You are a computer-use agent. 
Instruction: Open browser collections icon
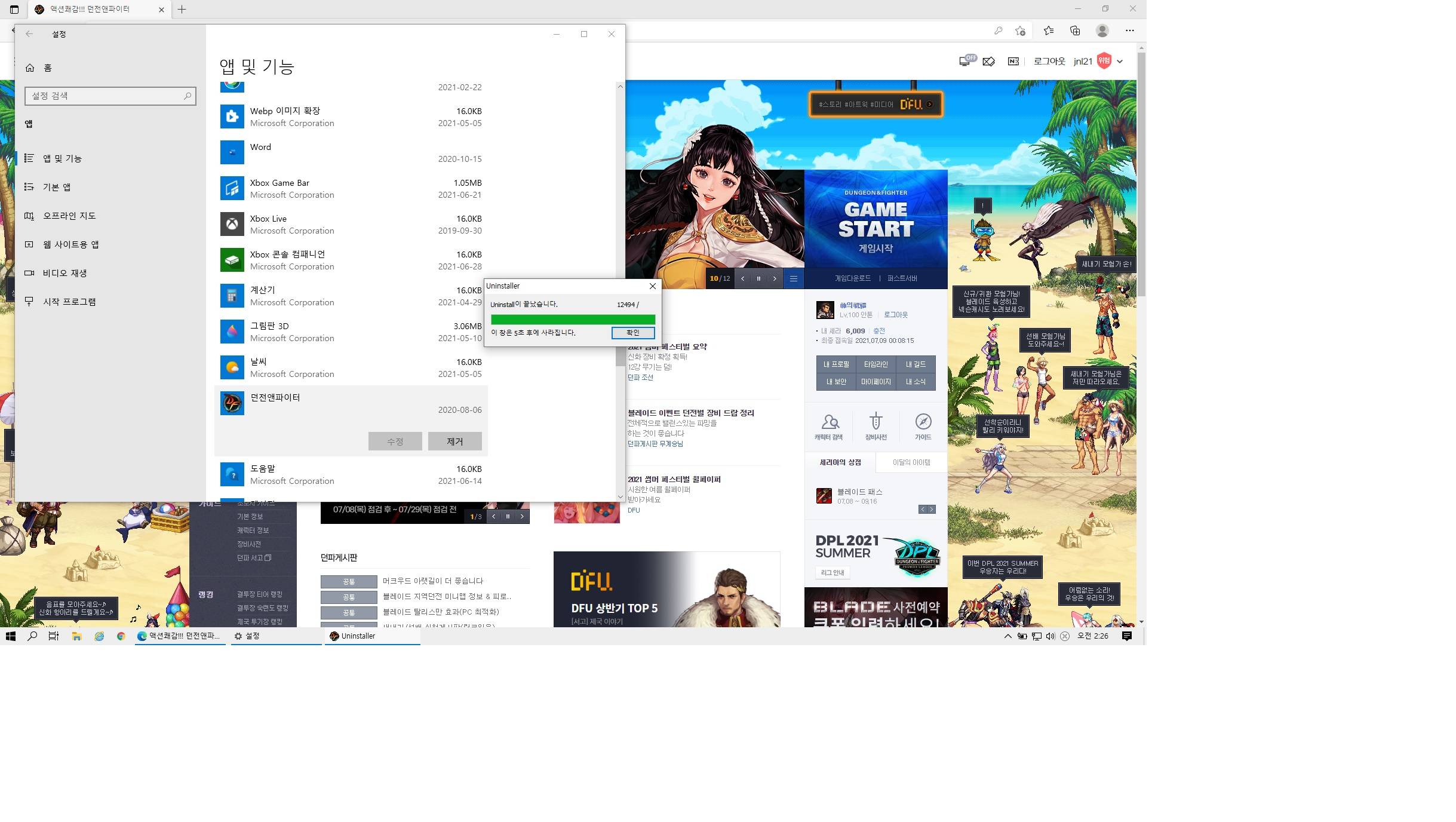click(1075, 30)
